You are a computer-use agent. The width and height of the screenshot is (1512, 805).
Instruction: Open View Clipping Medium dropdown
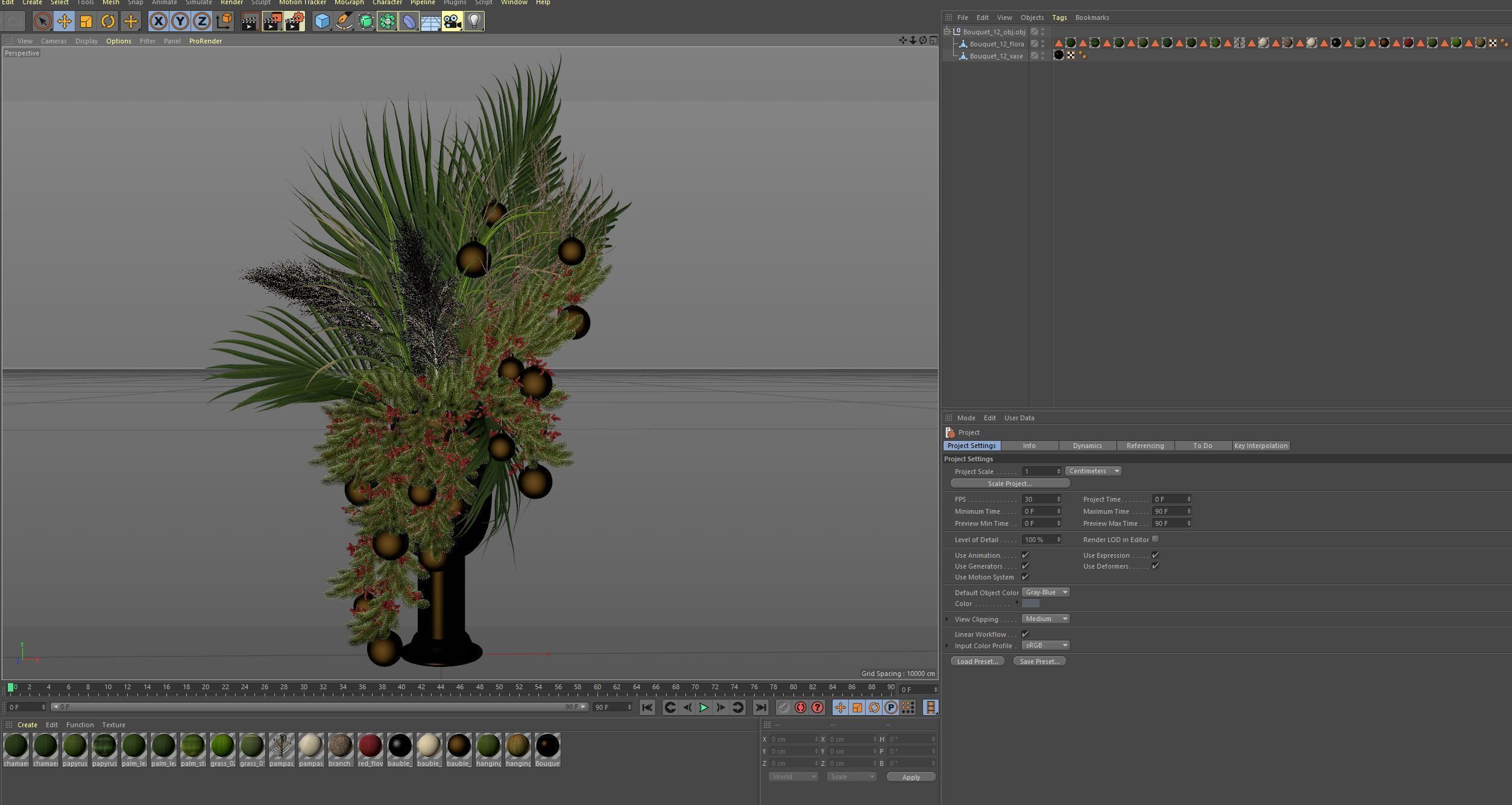click(x=1045, y=619)
